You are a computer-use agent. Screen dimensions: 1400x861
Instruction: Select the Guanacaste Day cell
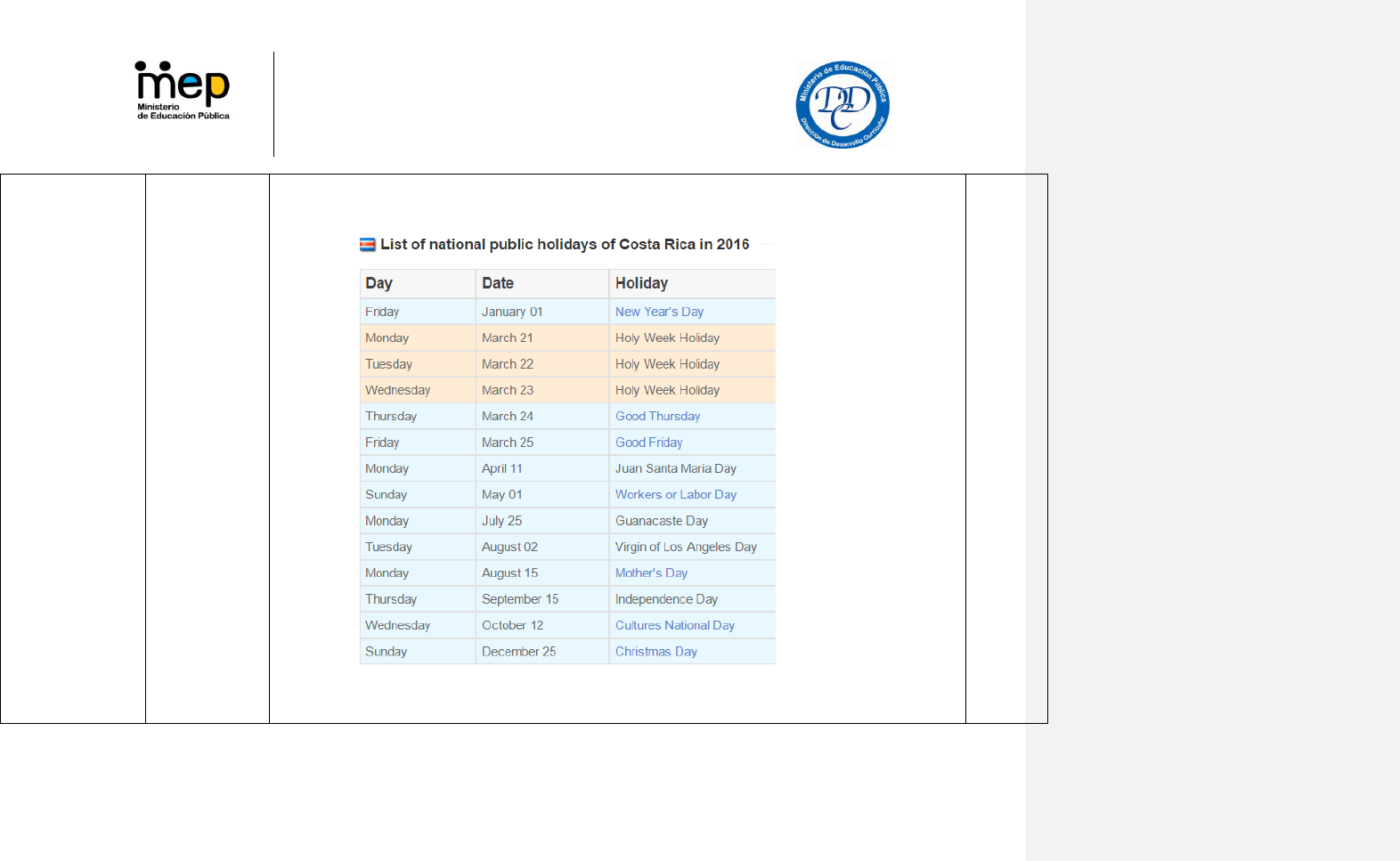coord(661,521)
